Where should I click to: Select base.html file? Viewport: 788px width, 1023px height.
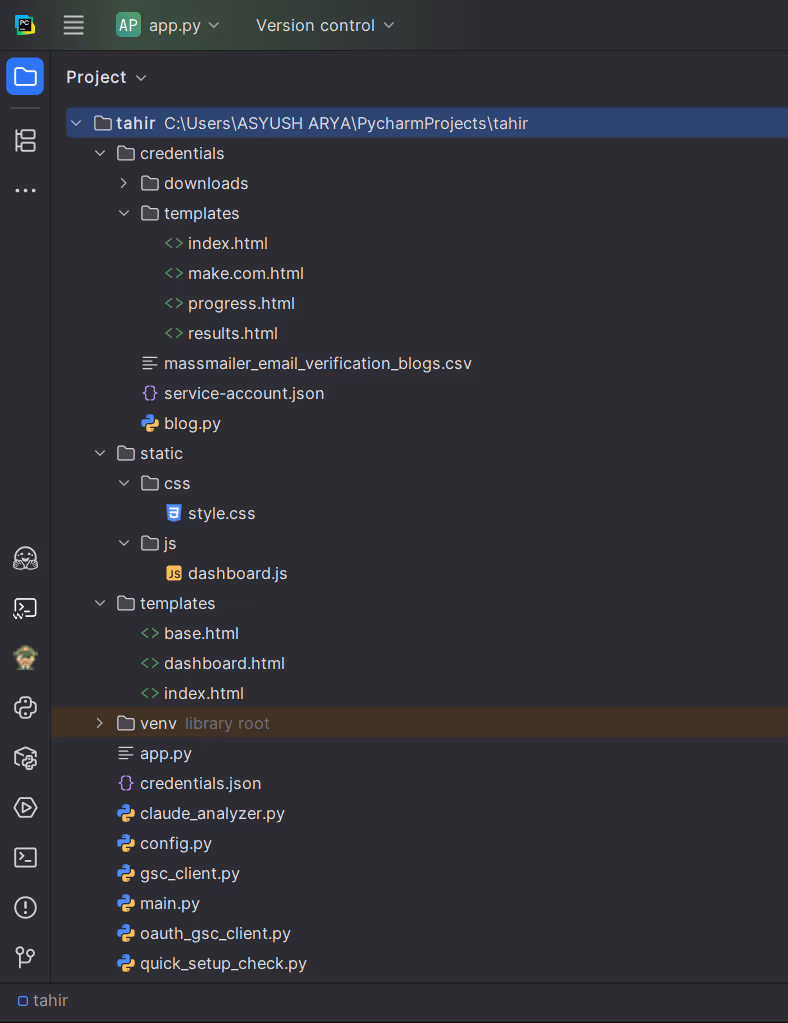tap(202, 634)
